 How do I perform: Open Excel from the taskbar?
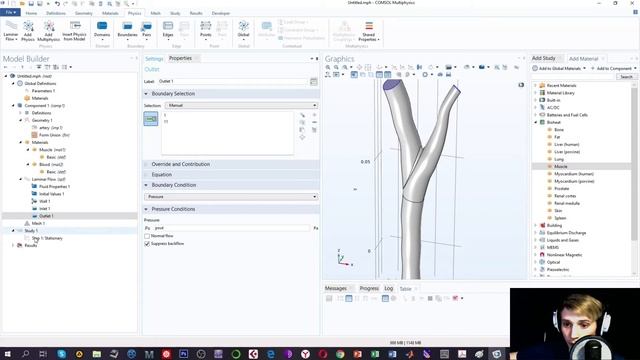[x=375, y=354]
